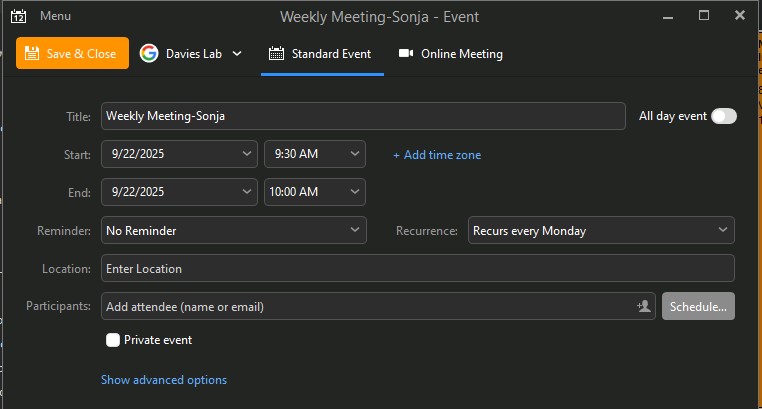Viewport: 762px width, 409px height.
Task: Open the Recurrence dropdown
Action: tap(723, 231)
